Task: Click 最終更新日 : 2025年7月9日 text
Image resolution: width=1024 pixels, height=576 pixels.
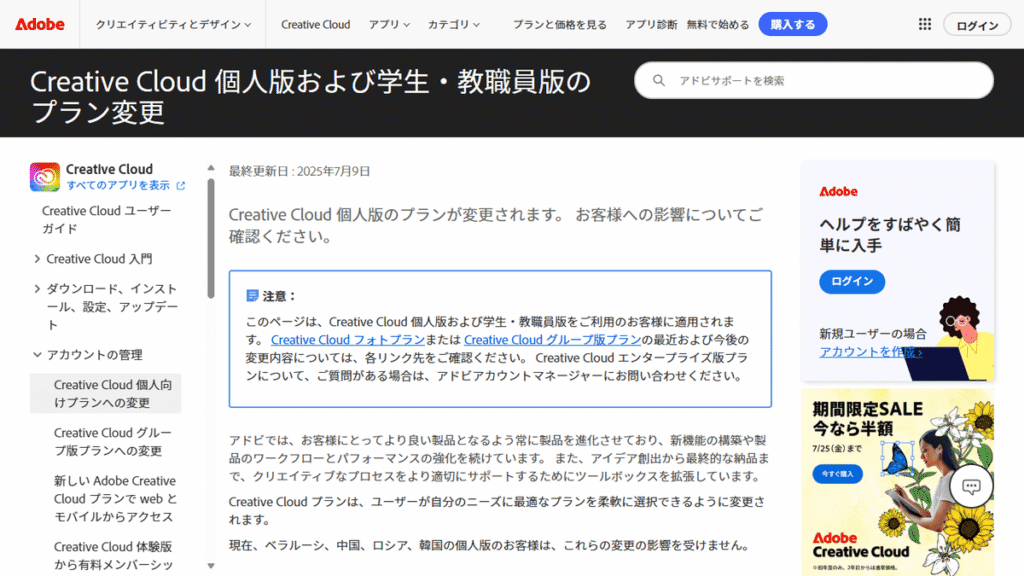Action: pos(299,171)
